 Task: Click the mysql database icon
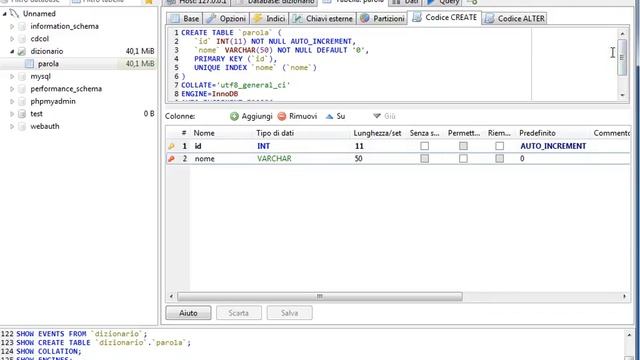(x=22, y=76)
